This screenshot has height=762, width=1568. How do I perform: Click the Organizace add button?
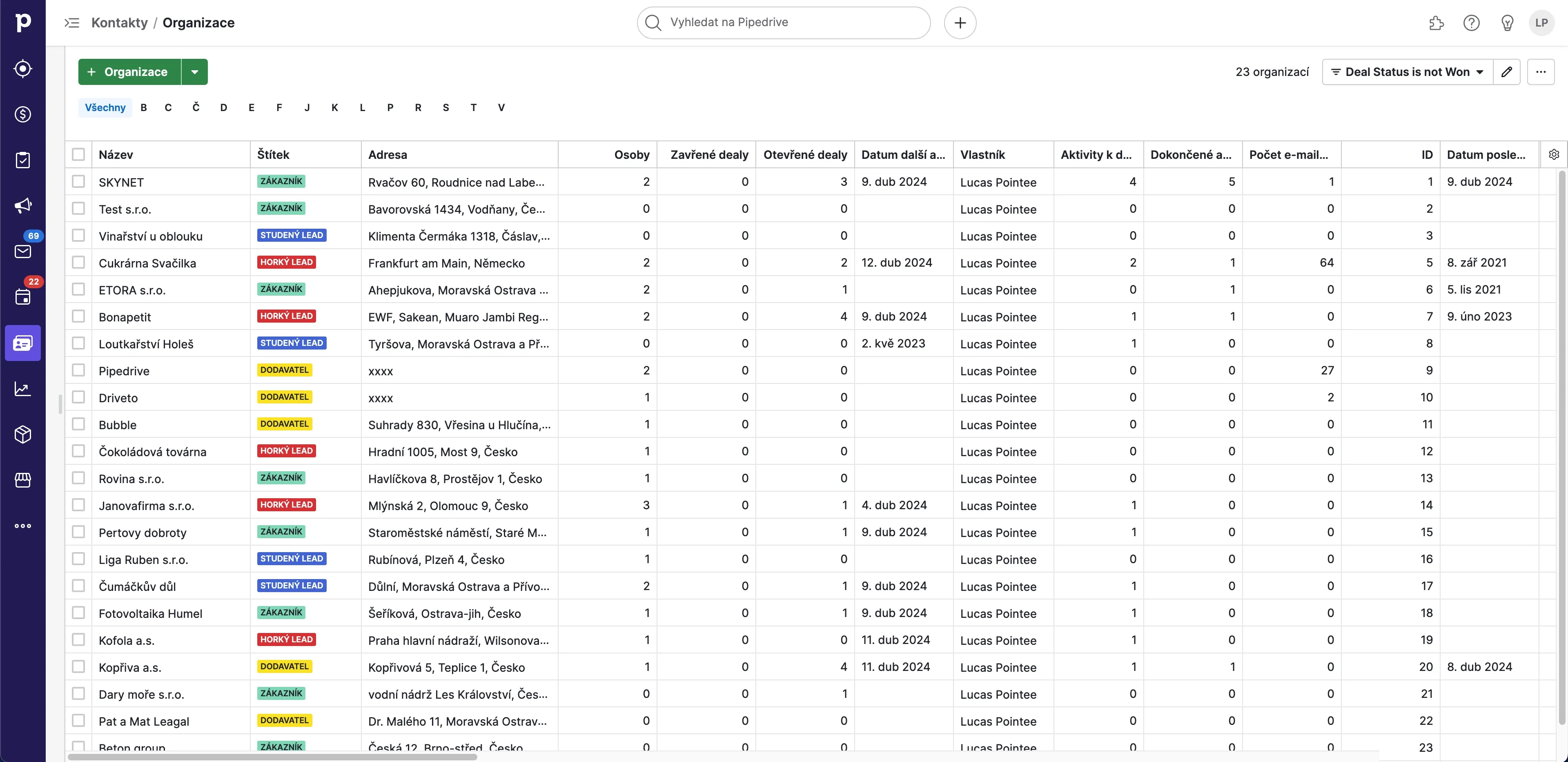tap(129, 71)
